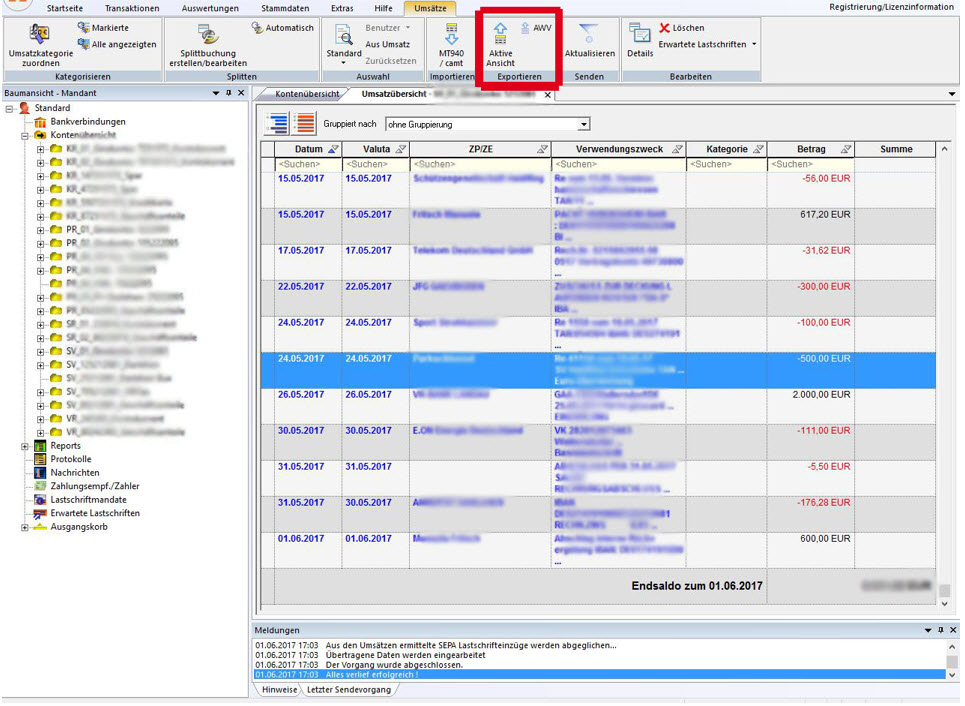
Task: Open the Extras ribbon tab
Action: pyautogui.click(x=342, y=8)
